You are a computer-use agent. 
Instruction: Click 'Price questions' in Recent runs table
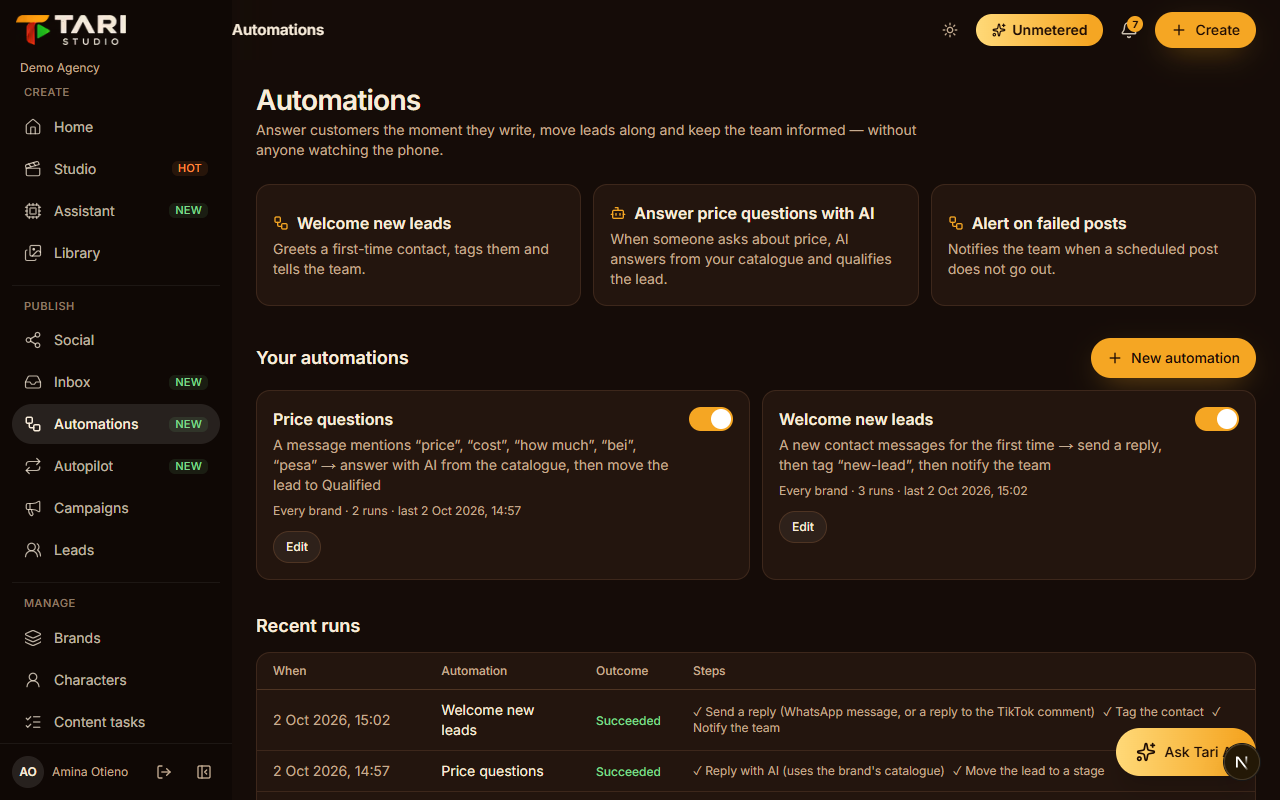[x=492, y=771]
